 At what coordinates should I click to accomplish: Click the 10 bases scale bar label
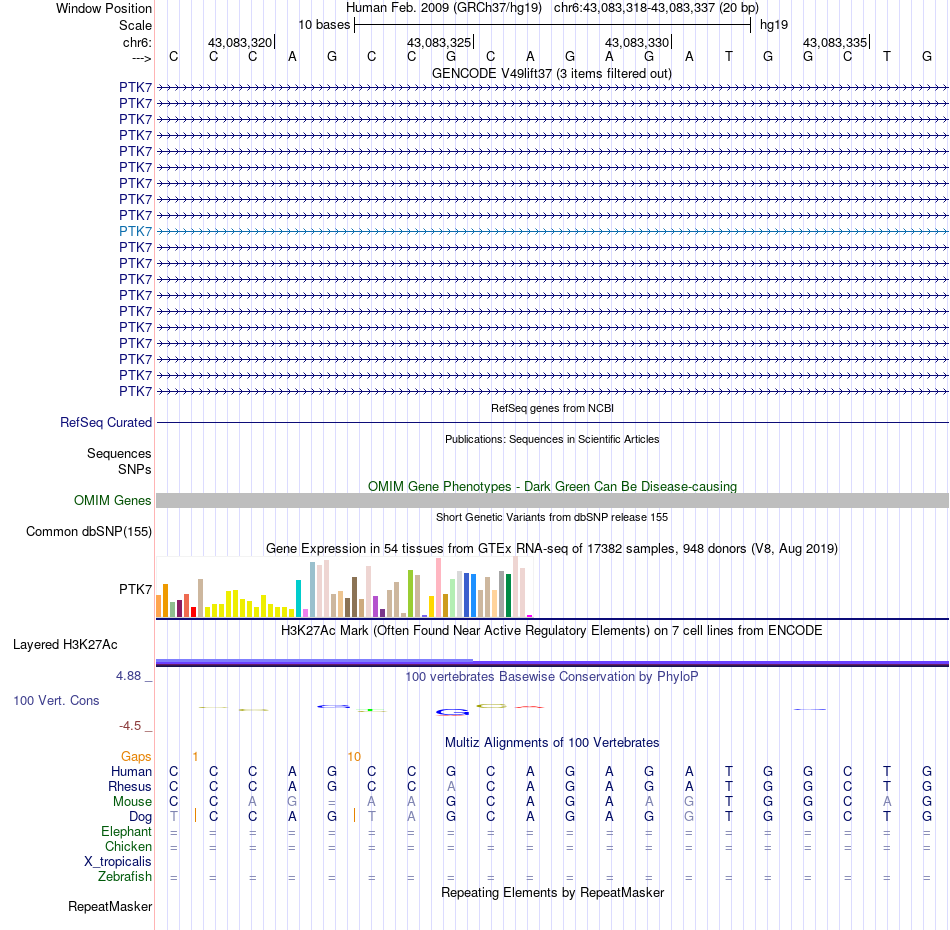pos(324,25)
